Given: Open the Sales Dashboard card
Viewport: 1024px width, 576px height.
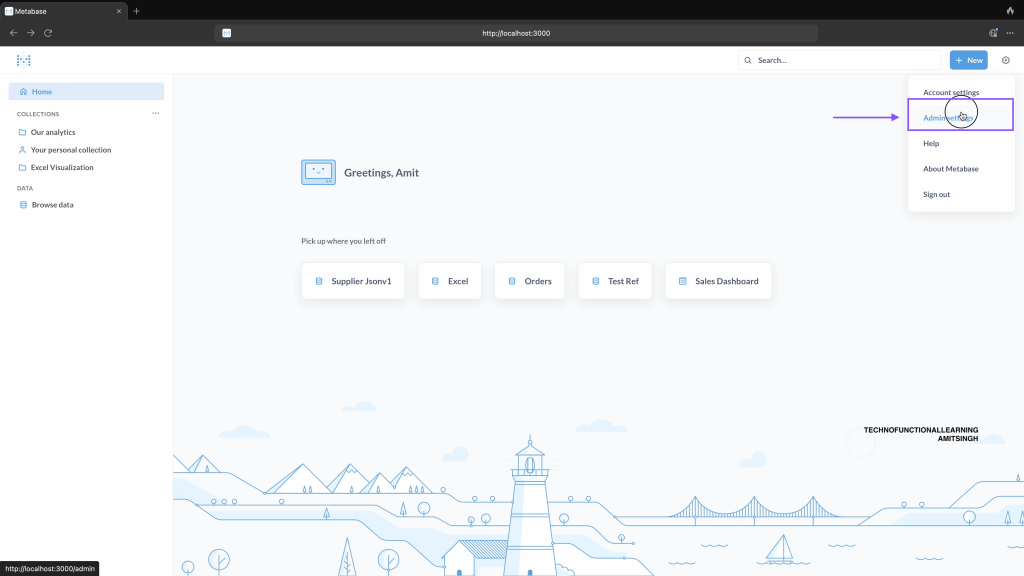Looking at the screenshot, I should pyautogui.click(x=718, y=281).
